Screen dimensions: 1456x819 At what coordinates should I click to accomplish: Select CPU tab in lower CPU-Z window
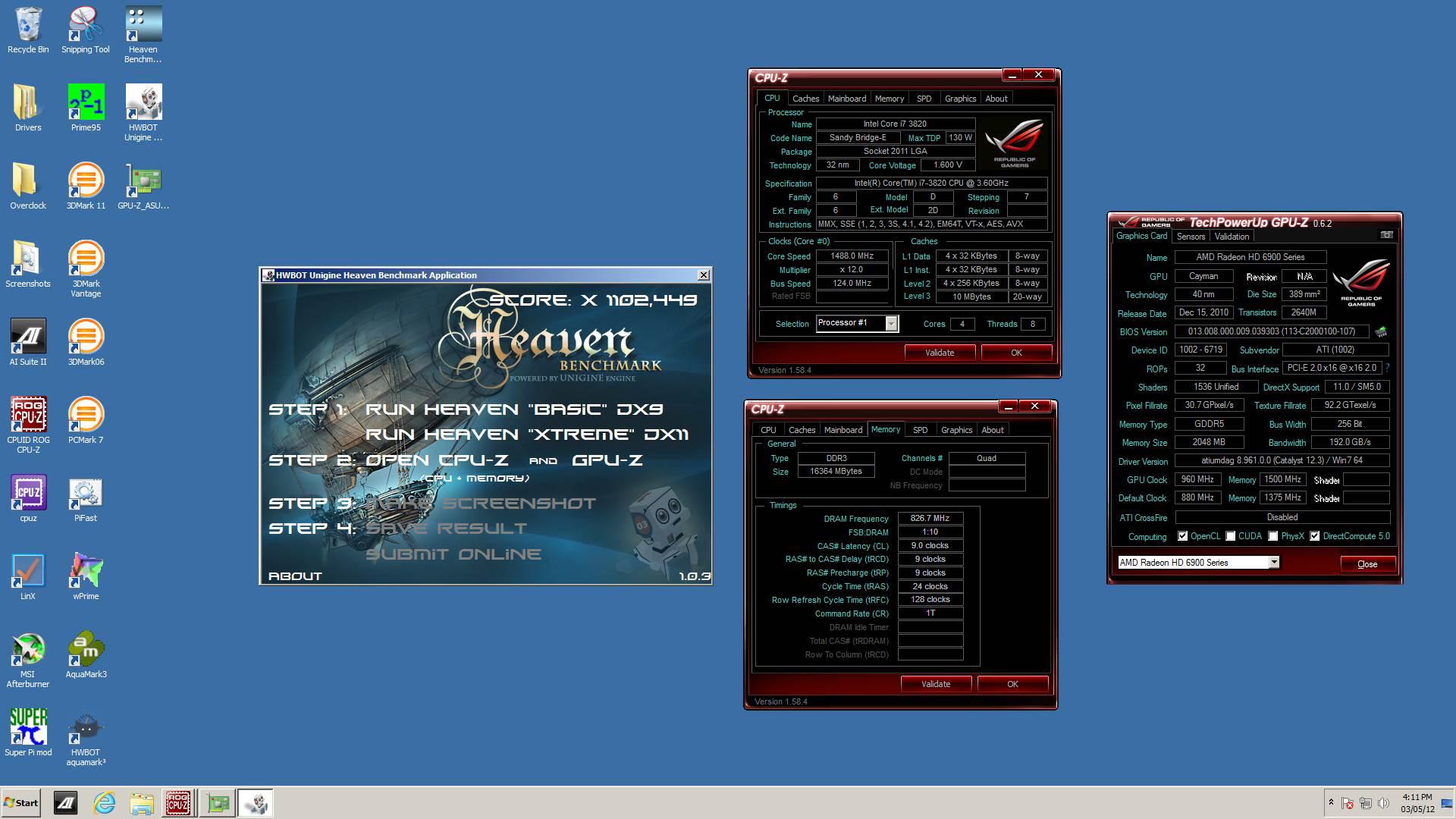[768, 430]
